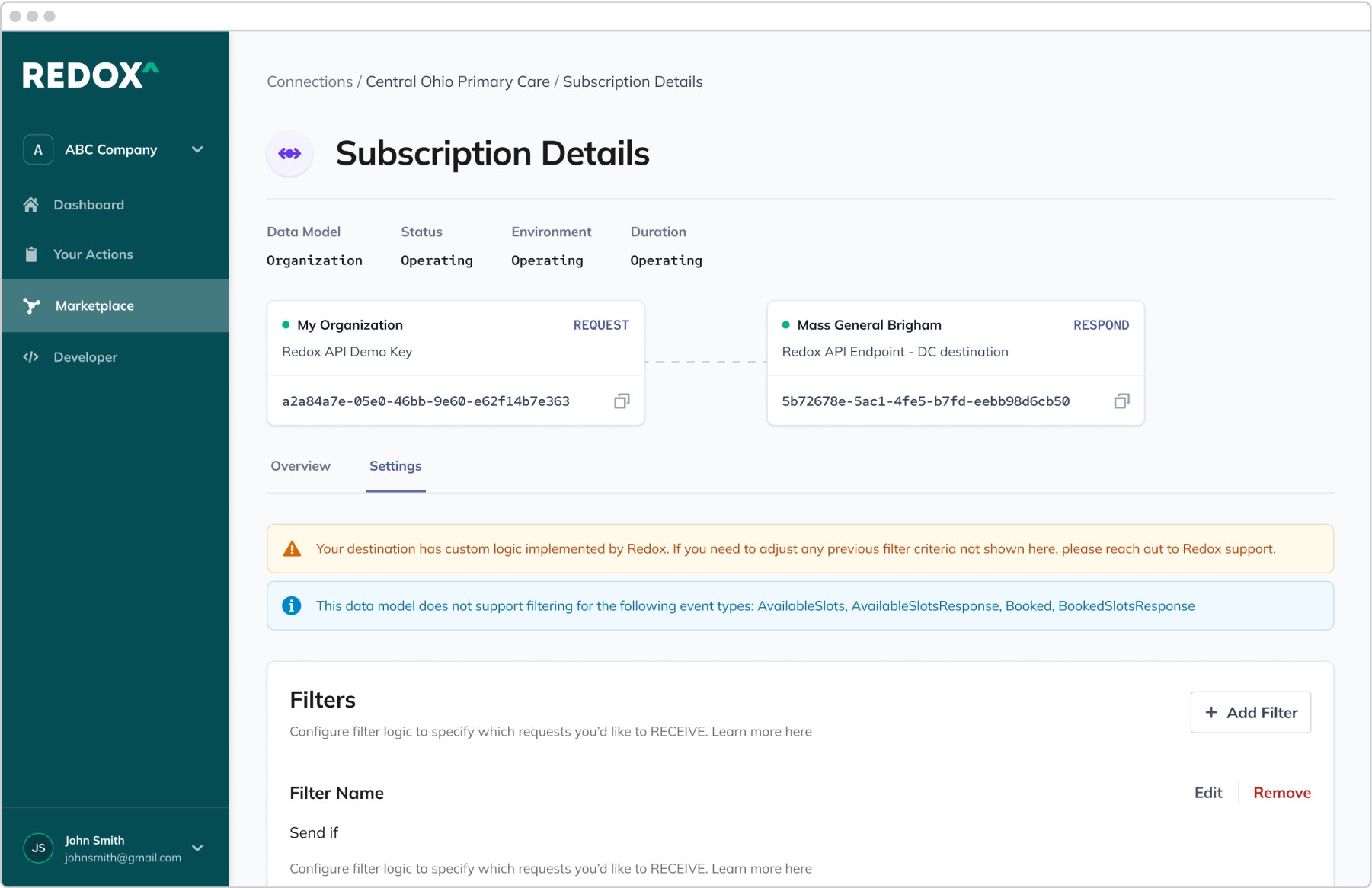Click the ABC Company avatar icon

(38, 149)
